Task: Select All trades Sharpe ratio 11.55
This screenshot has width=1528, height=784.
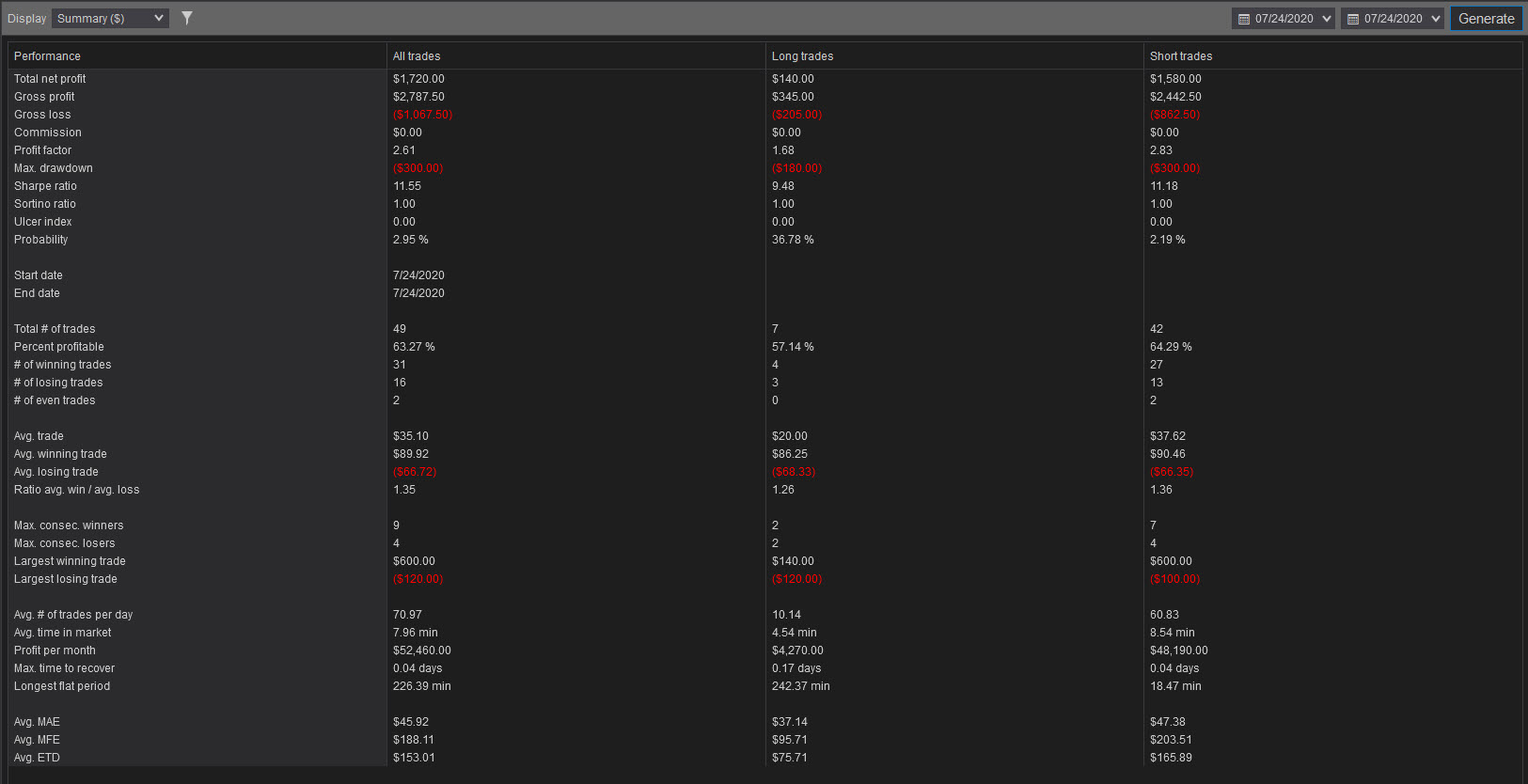Action: tap(407, 186)
